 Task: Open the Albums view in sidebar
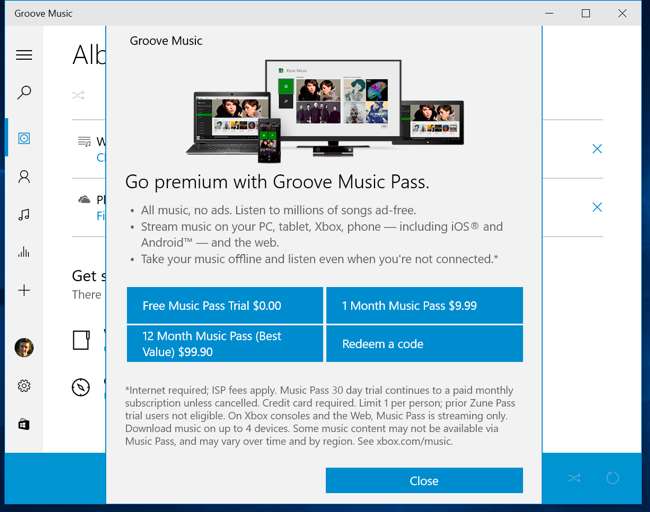click(24, 138)
